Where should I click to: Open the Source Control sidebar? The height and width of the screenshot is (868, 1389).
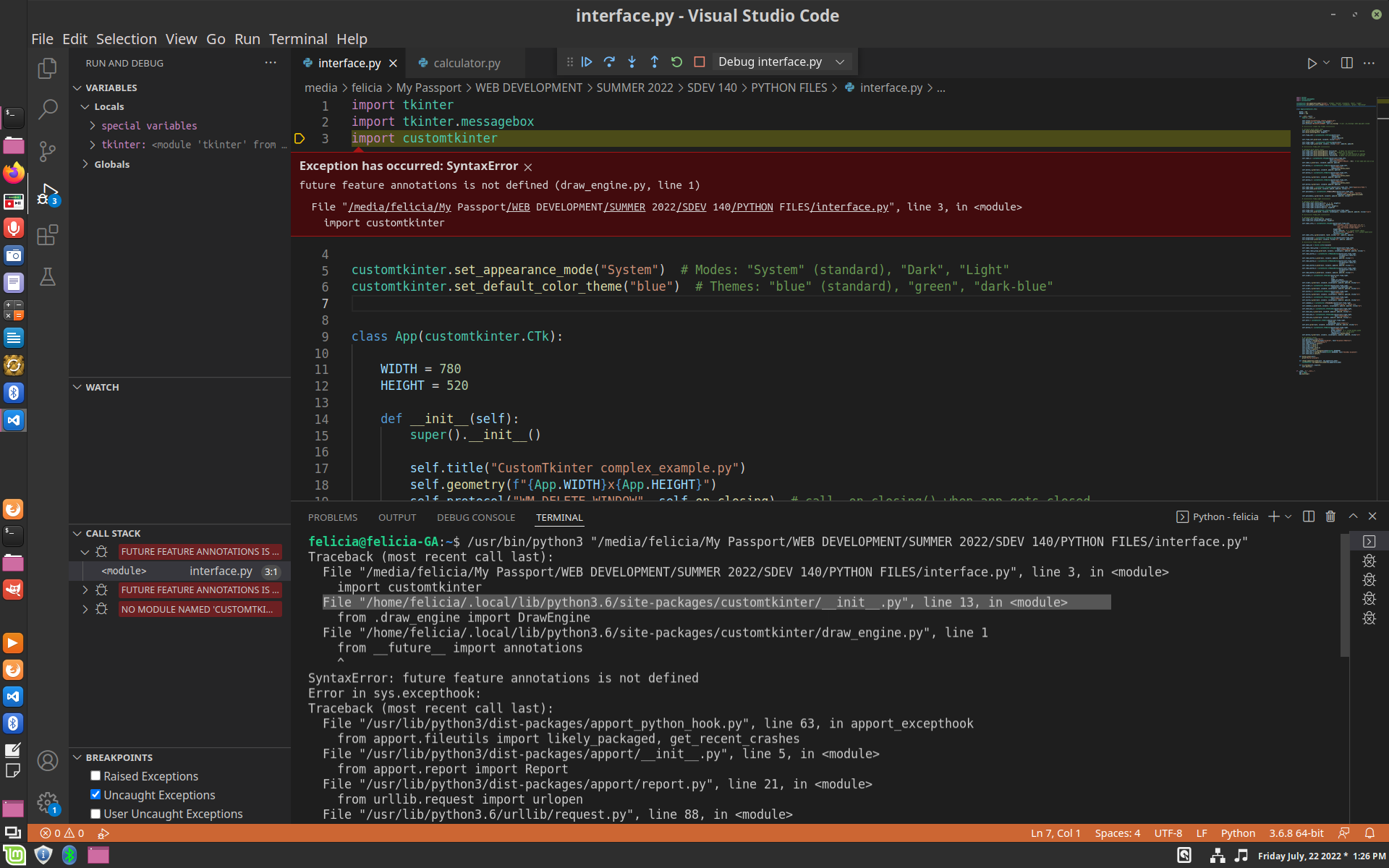[x=47, y=151]
